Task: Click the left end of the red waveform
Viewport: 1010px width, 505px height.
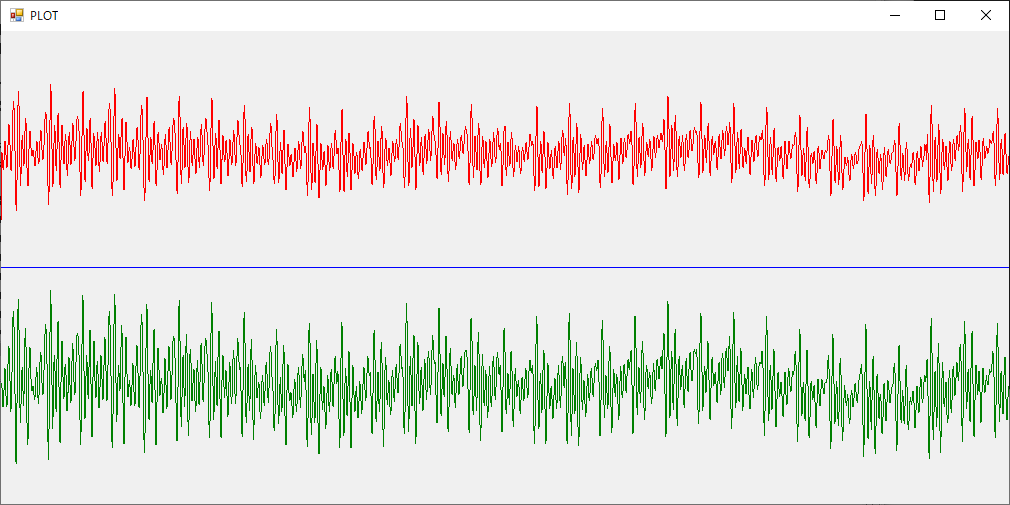Action: click(4, 155)
